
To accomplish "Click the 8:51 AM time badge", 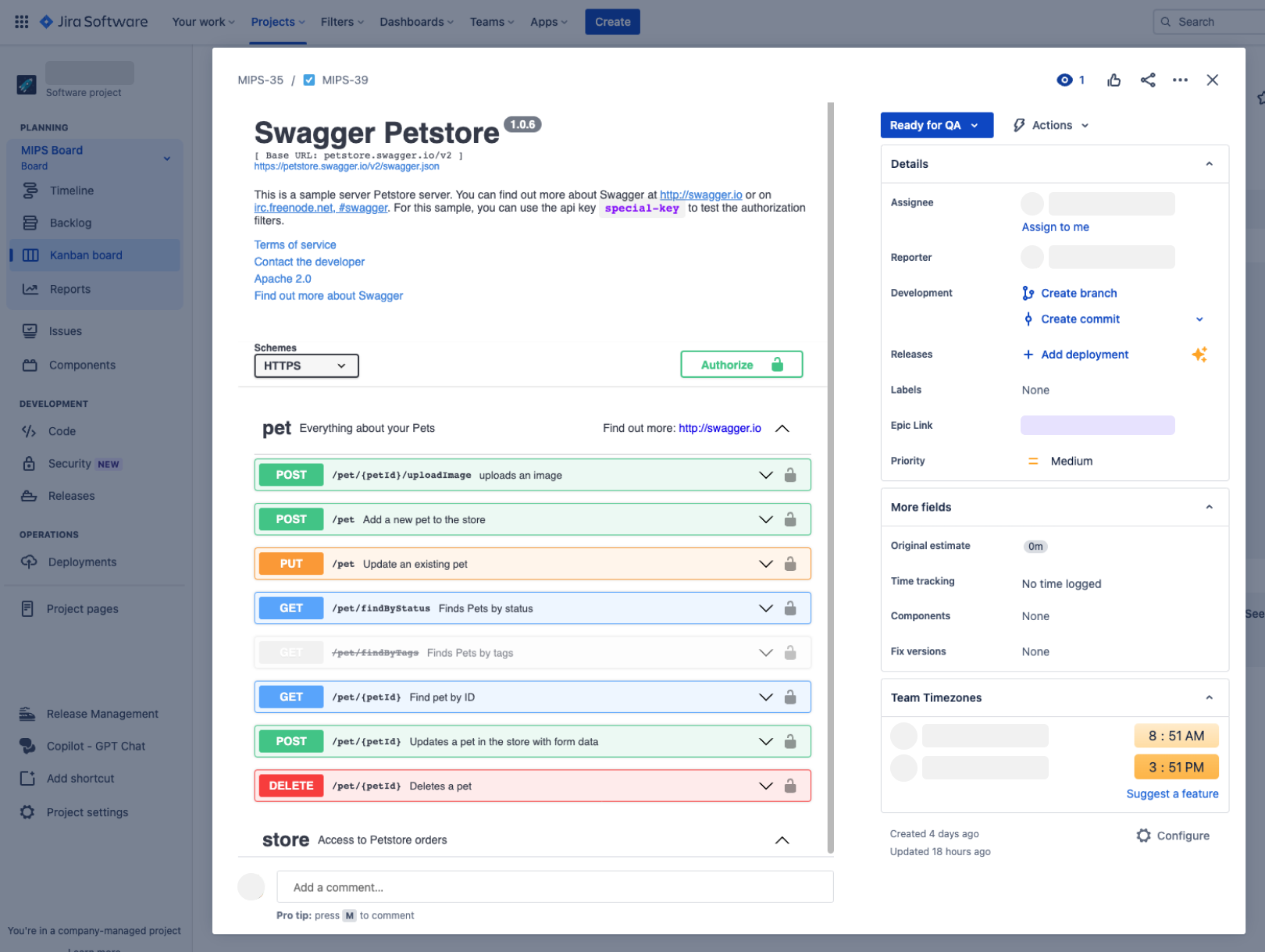I will point(1176,736).
